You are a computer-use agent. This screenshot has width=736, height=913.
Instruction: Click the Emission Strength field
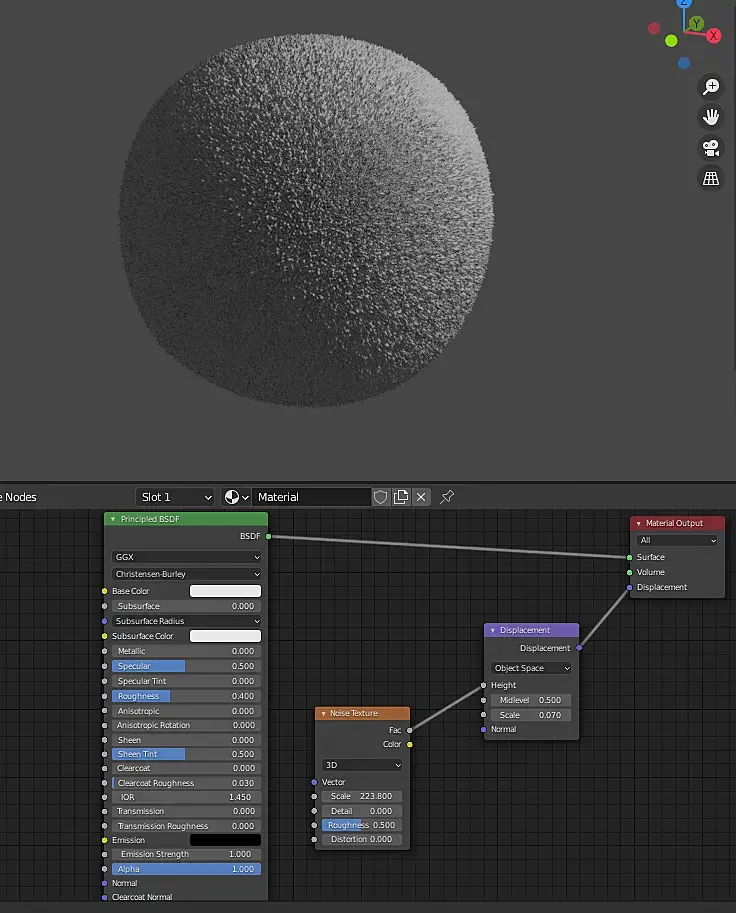click(x=186, y=854)
